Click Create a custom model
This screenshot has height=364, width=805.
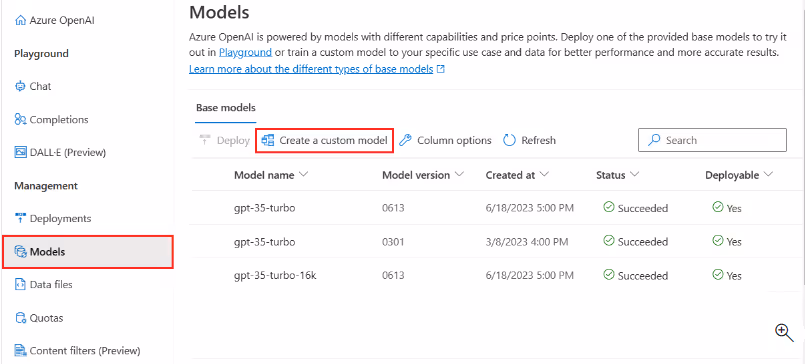click(x=324, y=140)
